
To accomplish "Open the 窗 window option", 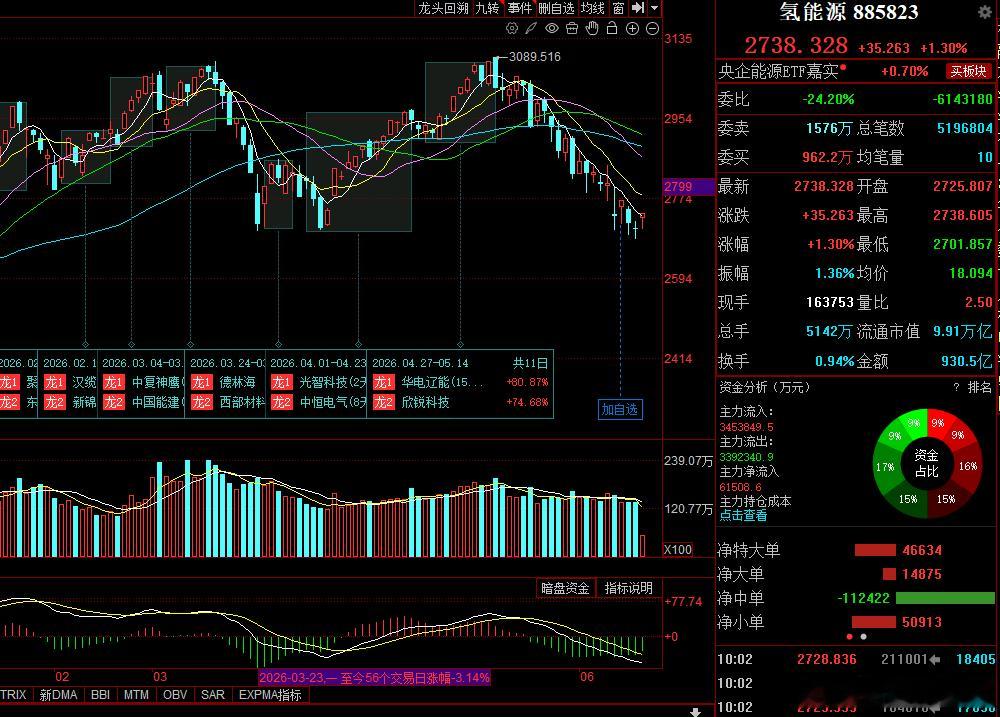I will pos(618,8).
